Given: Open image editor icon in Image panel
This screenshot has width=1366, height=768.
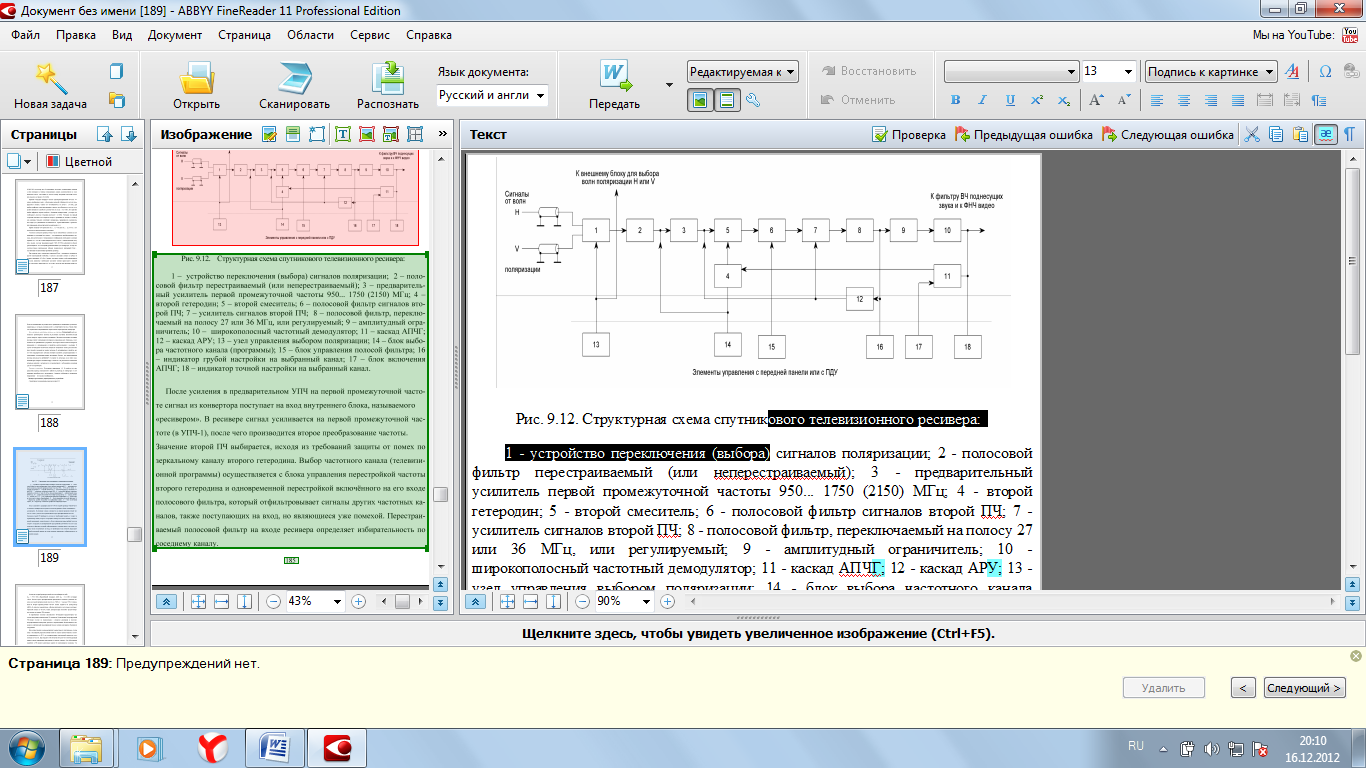Looking at the screenshot, I should tap(269, 134).
